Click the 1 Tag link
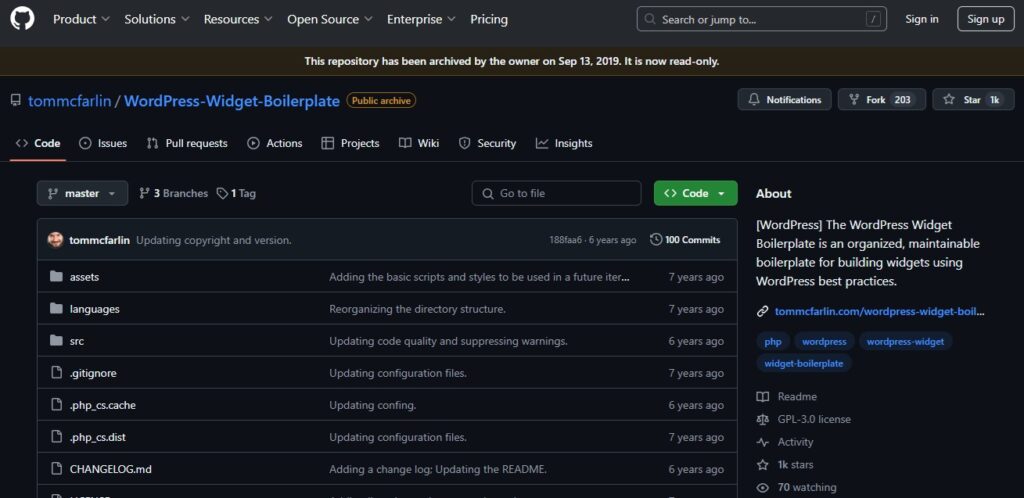Screen dimensions: 1024x498 pyautogui.click(x=237, y=193)
